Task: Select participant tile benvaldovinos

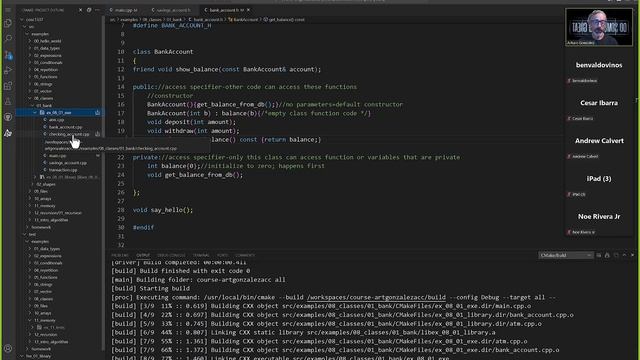Action: tap(599, 65)
